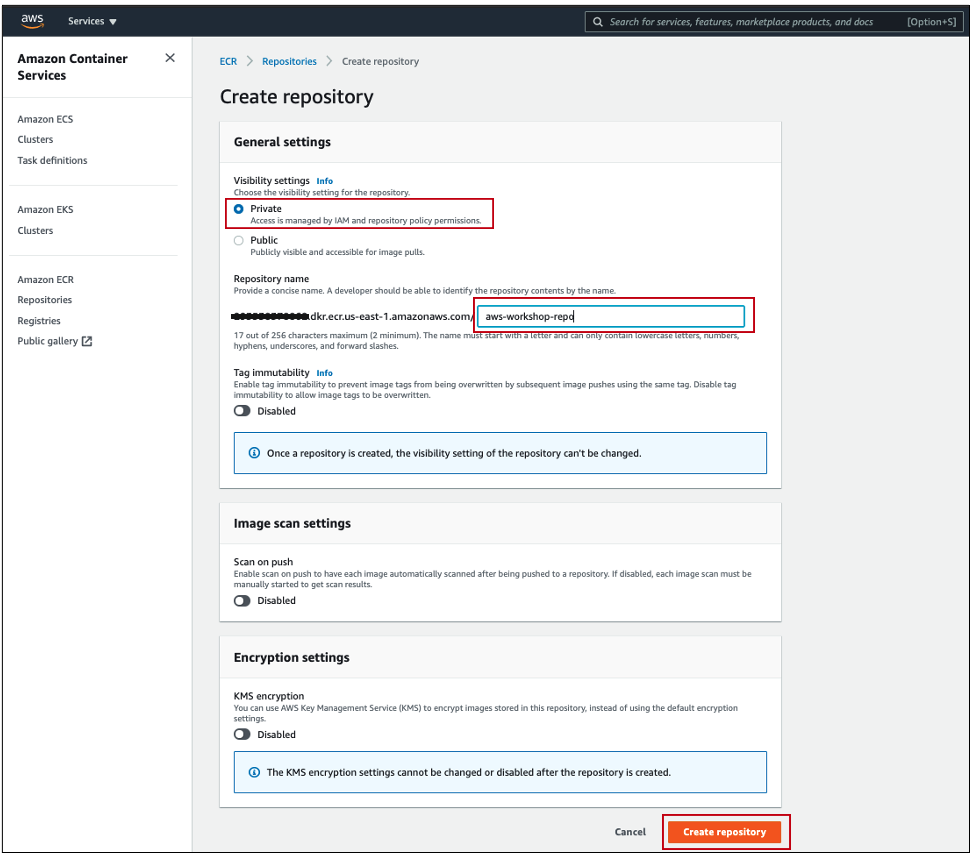Go to Repositories in sidebar
This screenshot has width=973, height=858.
pyautogui.click(x=45, y=300)
